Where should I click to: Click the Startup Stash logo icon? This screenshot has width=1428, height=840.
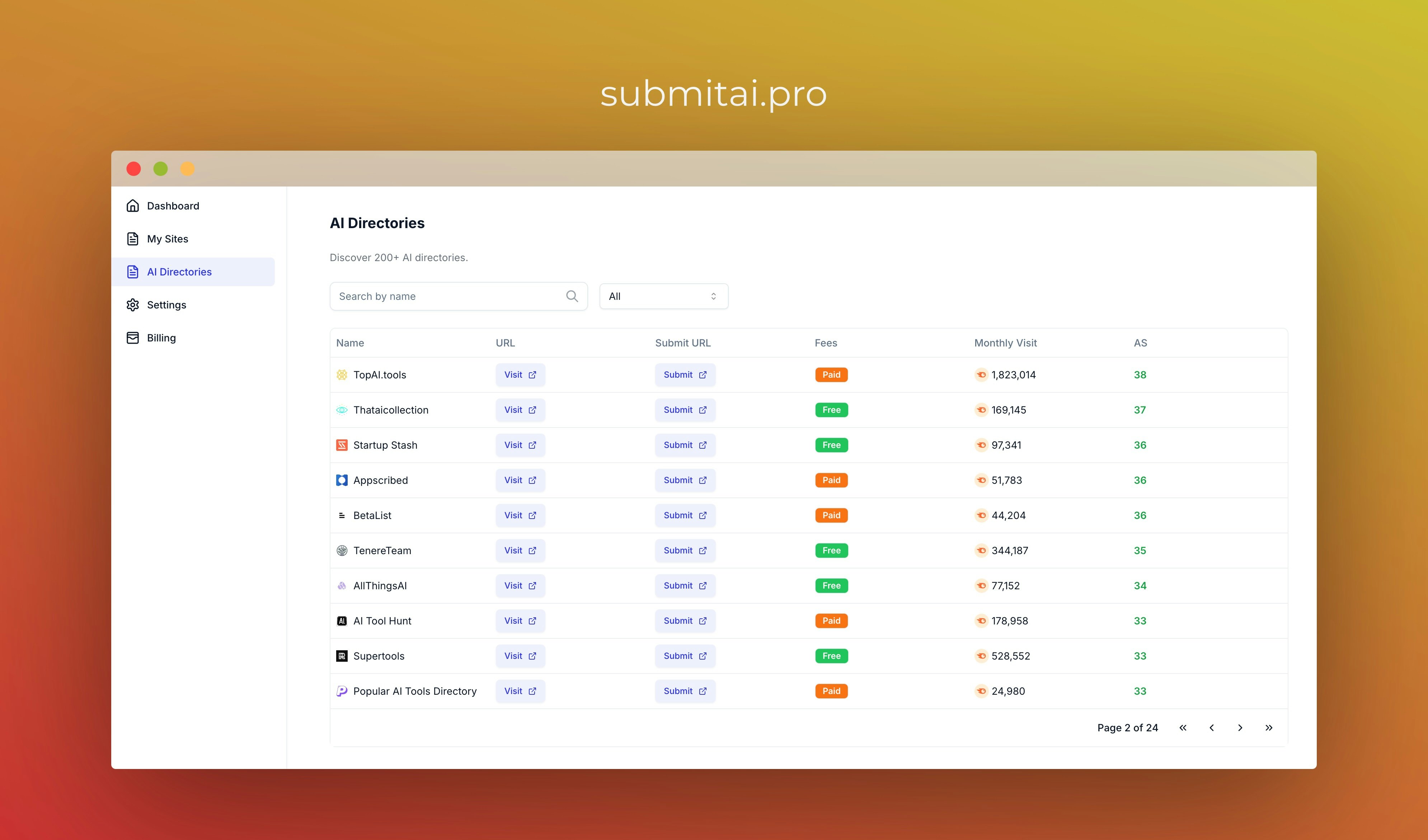342,445
